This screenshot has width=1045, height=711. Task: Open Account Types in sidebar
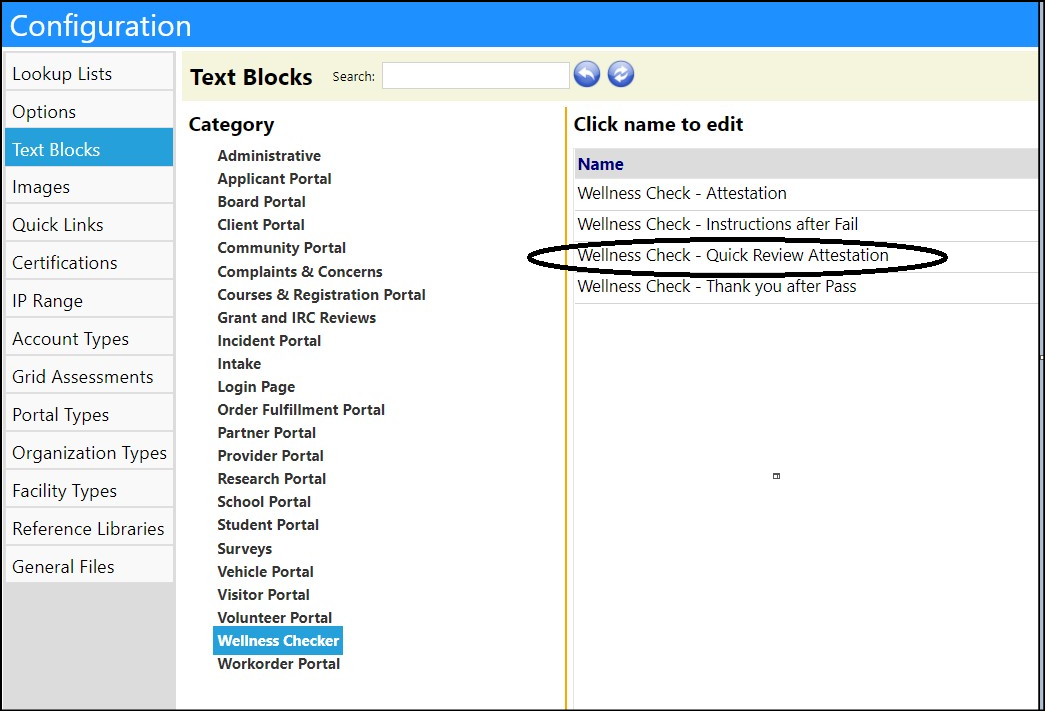(89, 339)
